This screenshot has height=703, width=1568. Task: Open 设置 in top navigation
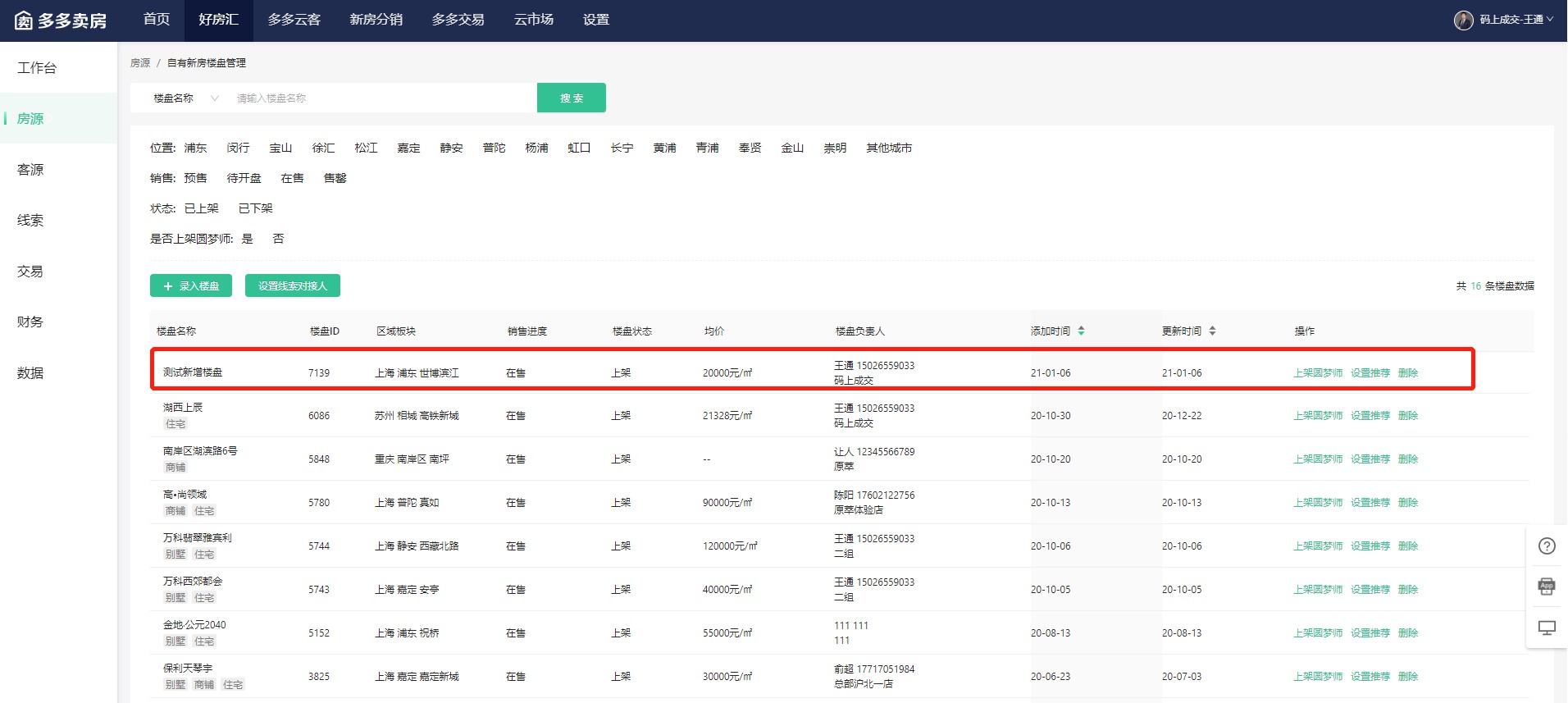click(596, 20)
